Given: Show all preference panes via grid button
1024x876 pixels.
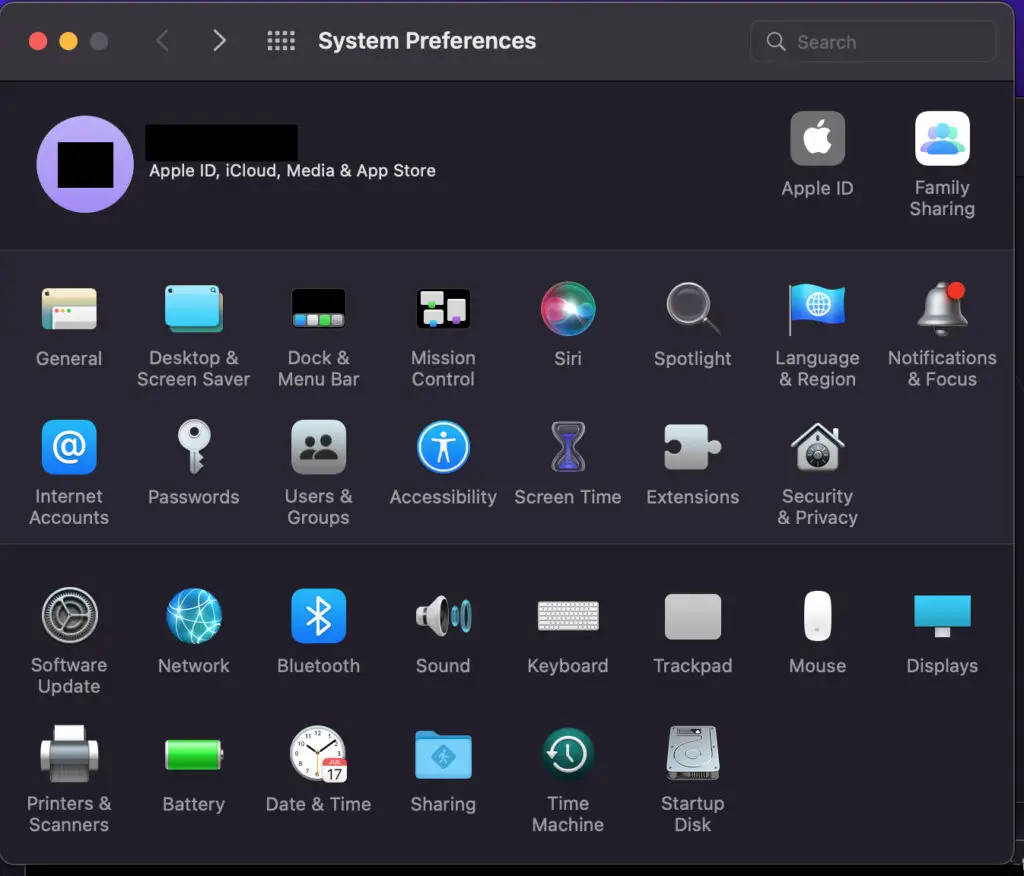Looking at the screenshot, I should pyautogui.click(x=281, y=40).
